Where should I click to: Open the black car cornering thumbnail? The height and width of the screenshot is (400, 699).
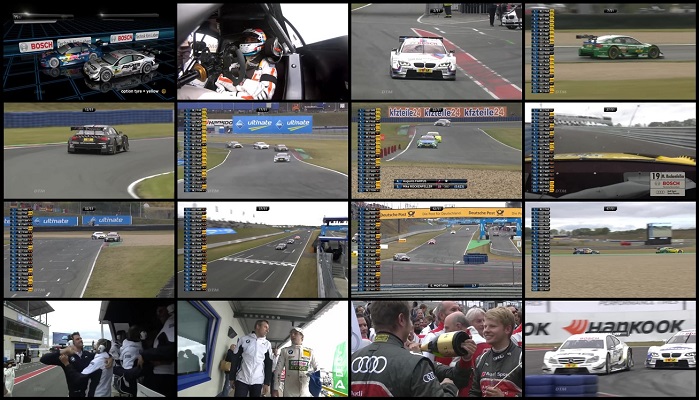[x=88, y=151]
